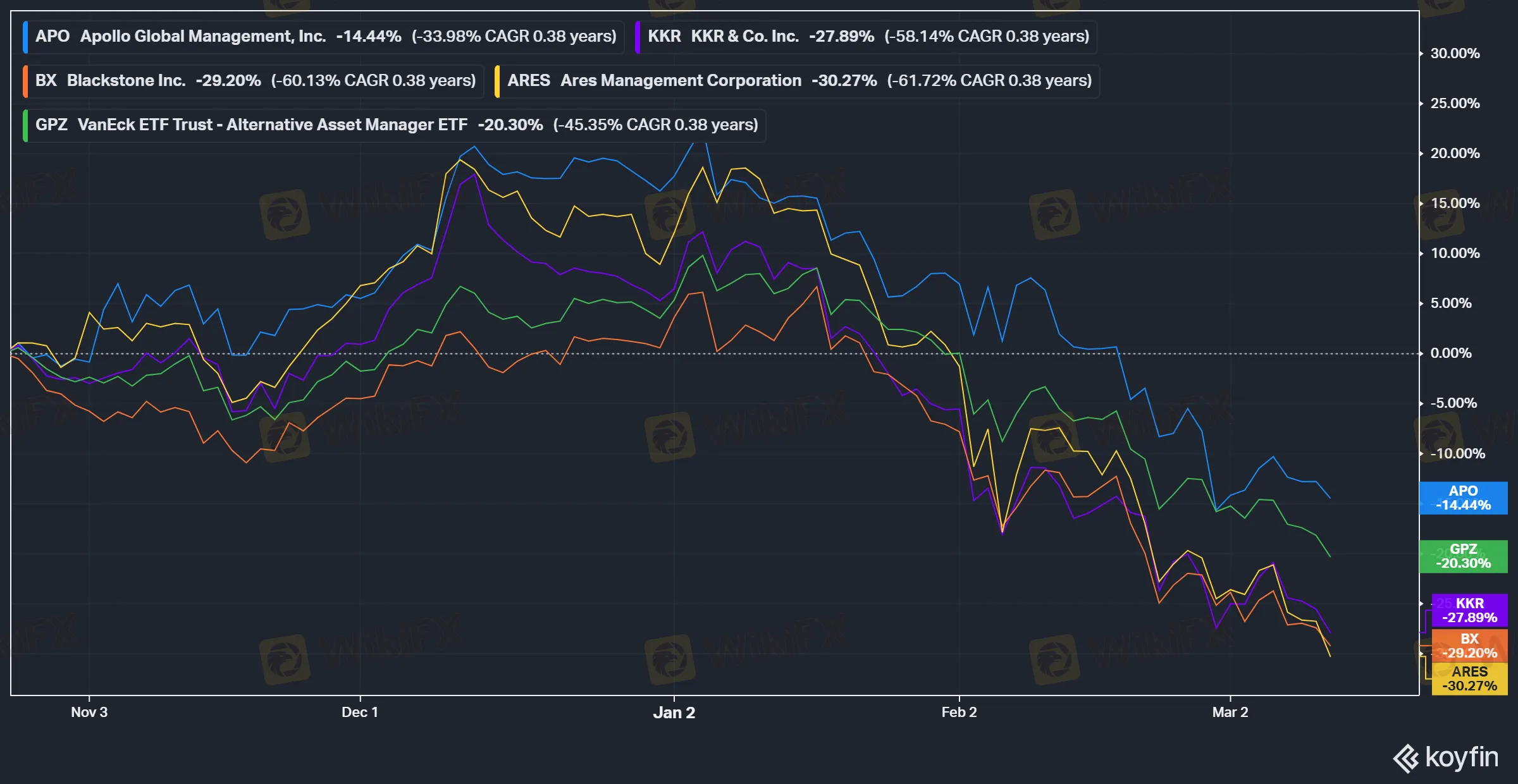Select the VanEck Alternative Asset Manager ETF legend

[x=272, y=125]
